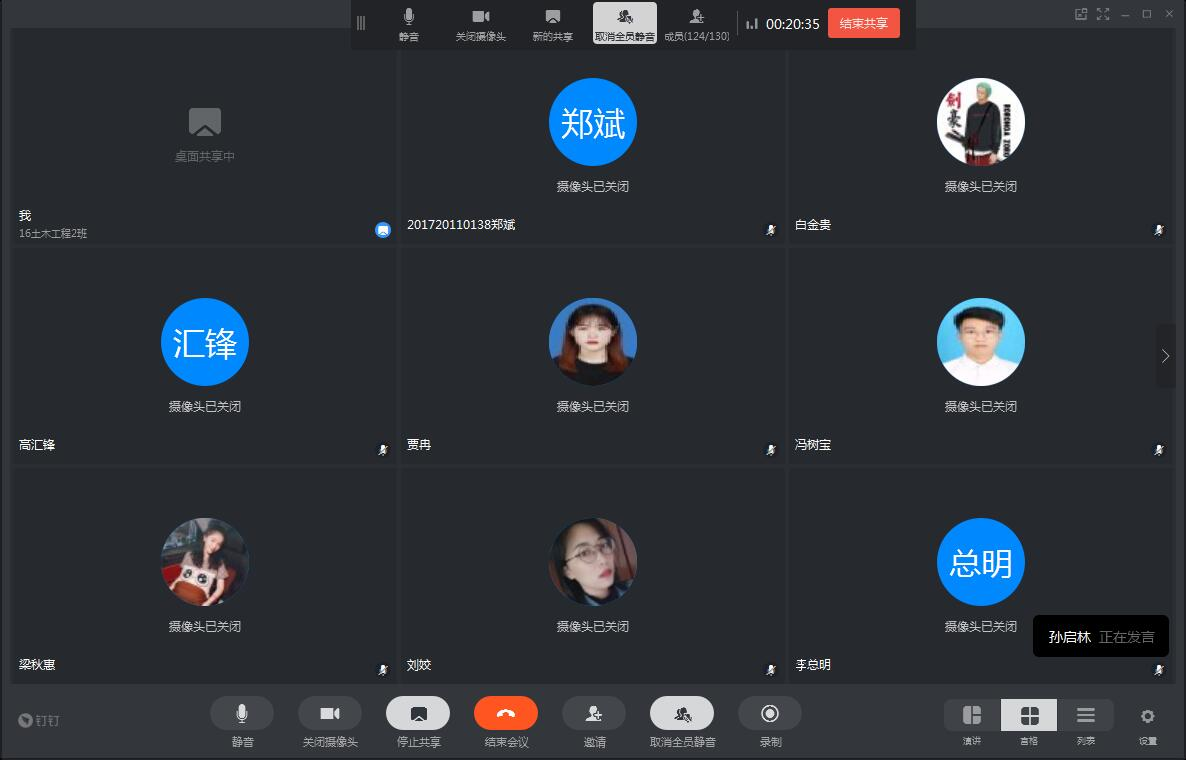Open the 成员(124/130) members list

click(x=696, y=24)
